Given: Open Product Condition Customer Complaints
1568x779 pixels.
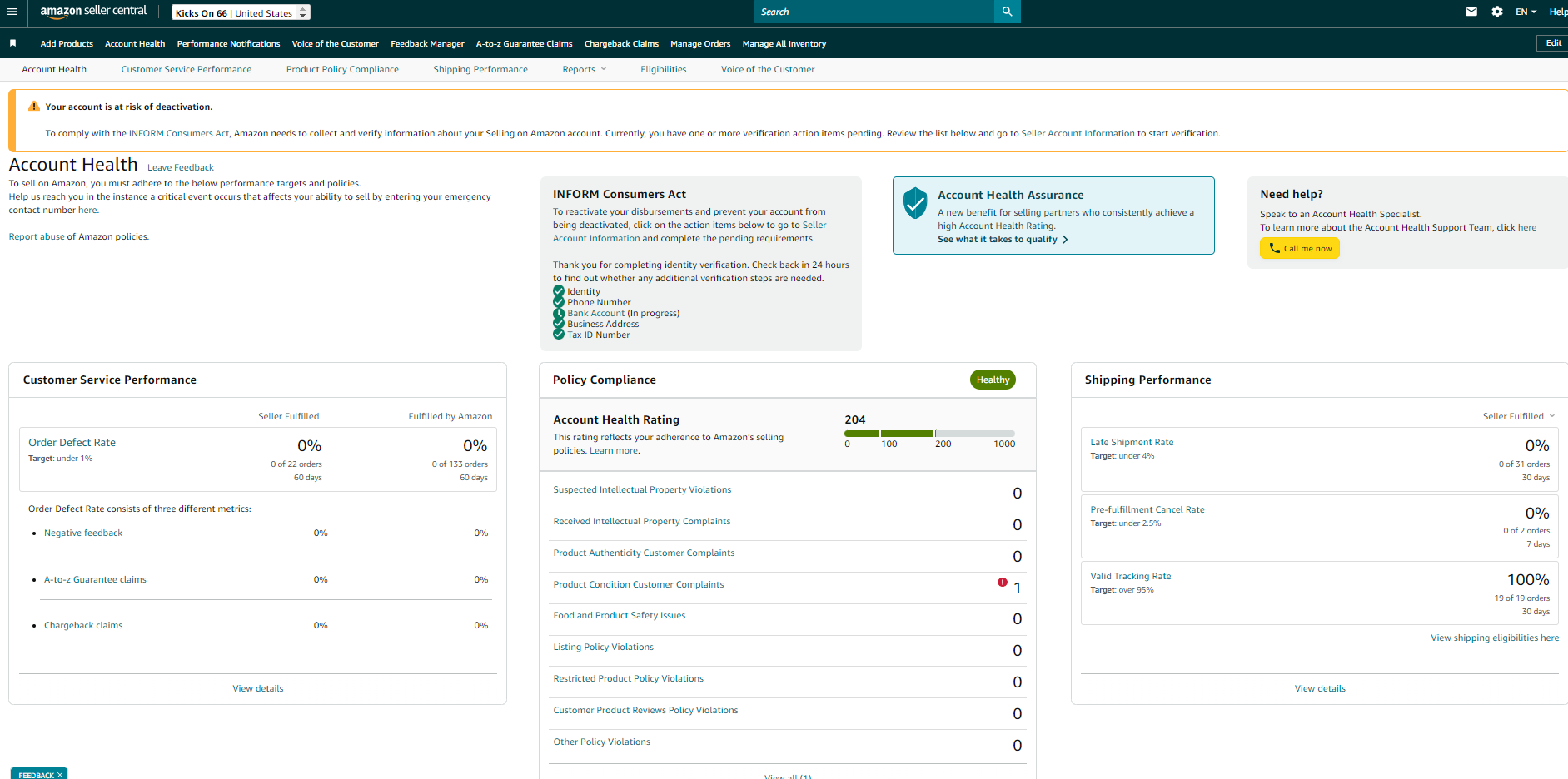Looking at the screenshot, I should [x=639, y=584].
